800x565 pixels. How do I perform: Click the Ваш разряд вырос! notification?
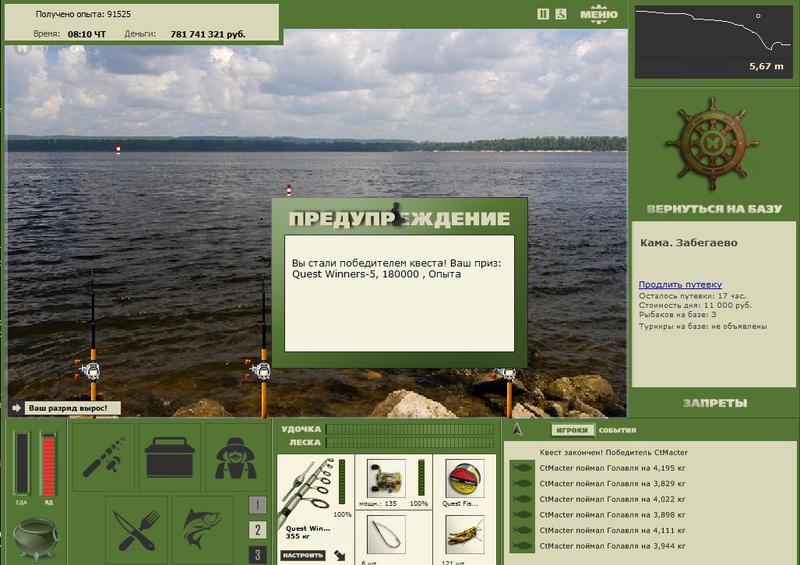(72, 408)
